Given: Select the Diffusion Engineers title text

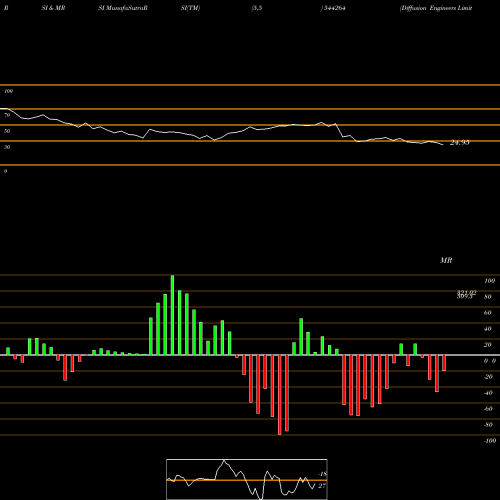Looking at the screenshot, I should point(436,8).
